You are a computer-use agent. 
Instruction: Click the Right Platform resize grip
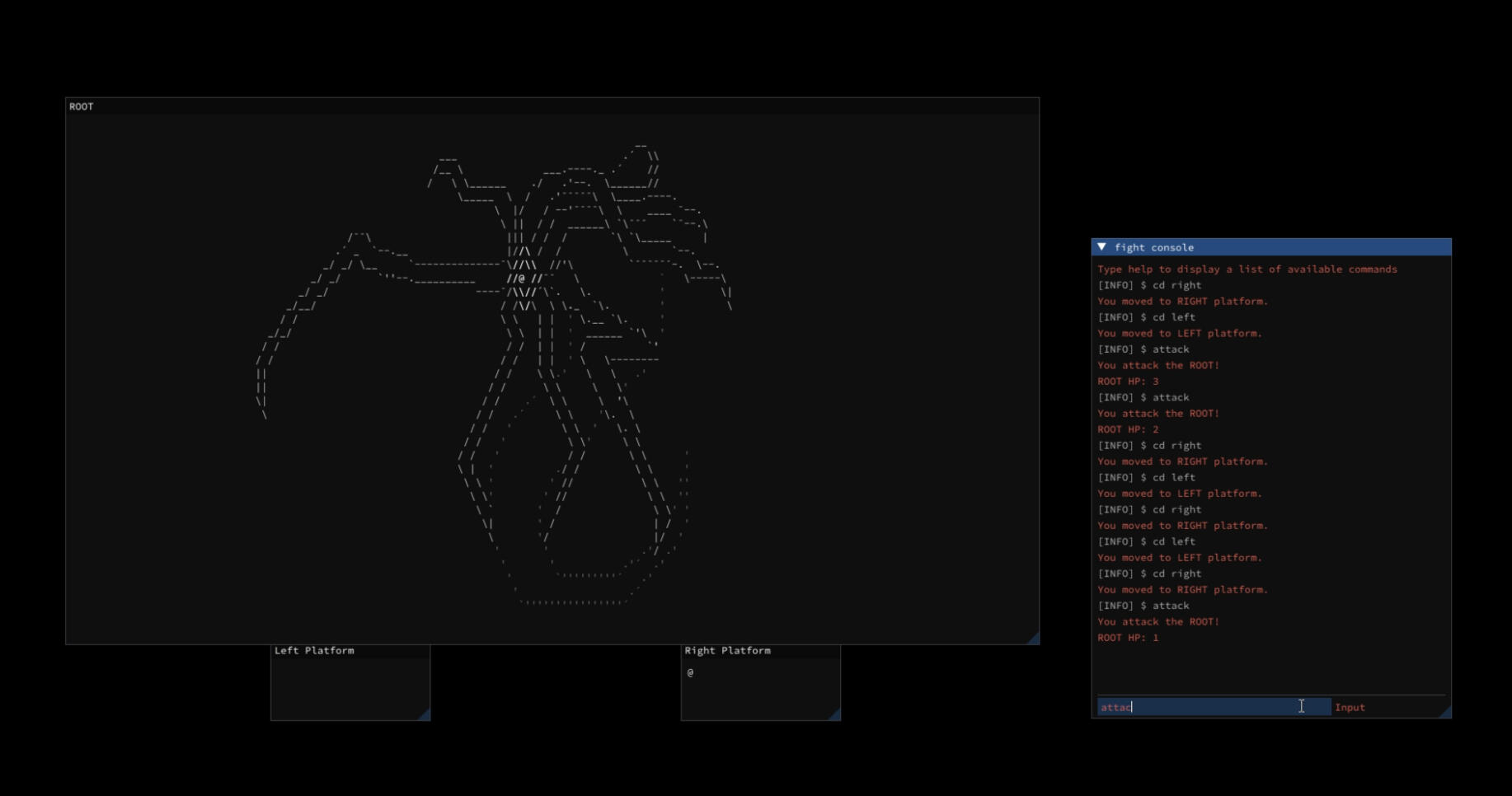click(835, 715)
